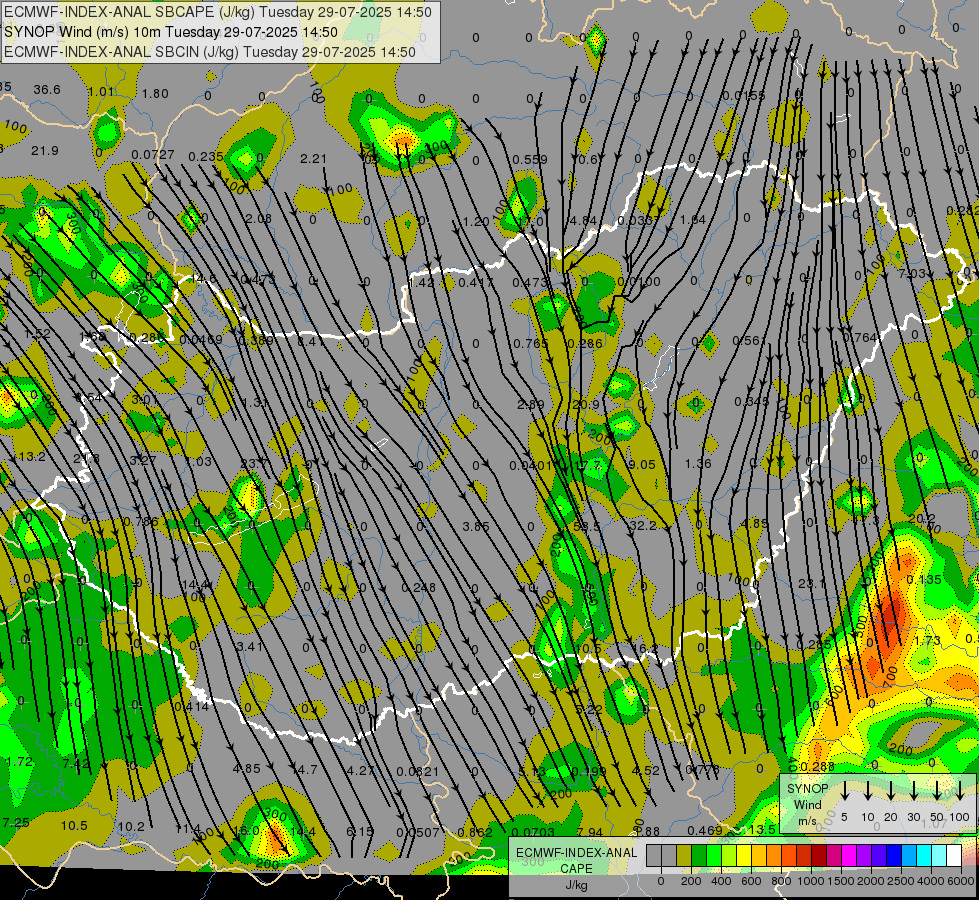Click the map value '1.80'
979x900 pixels.
tap(155, 94)
